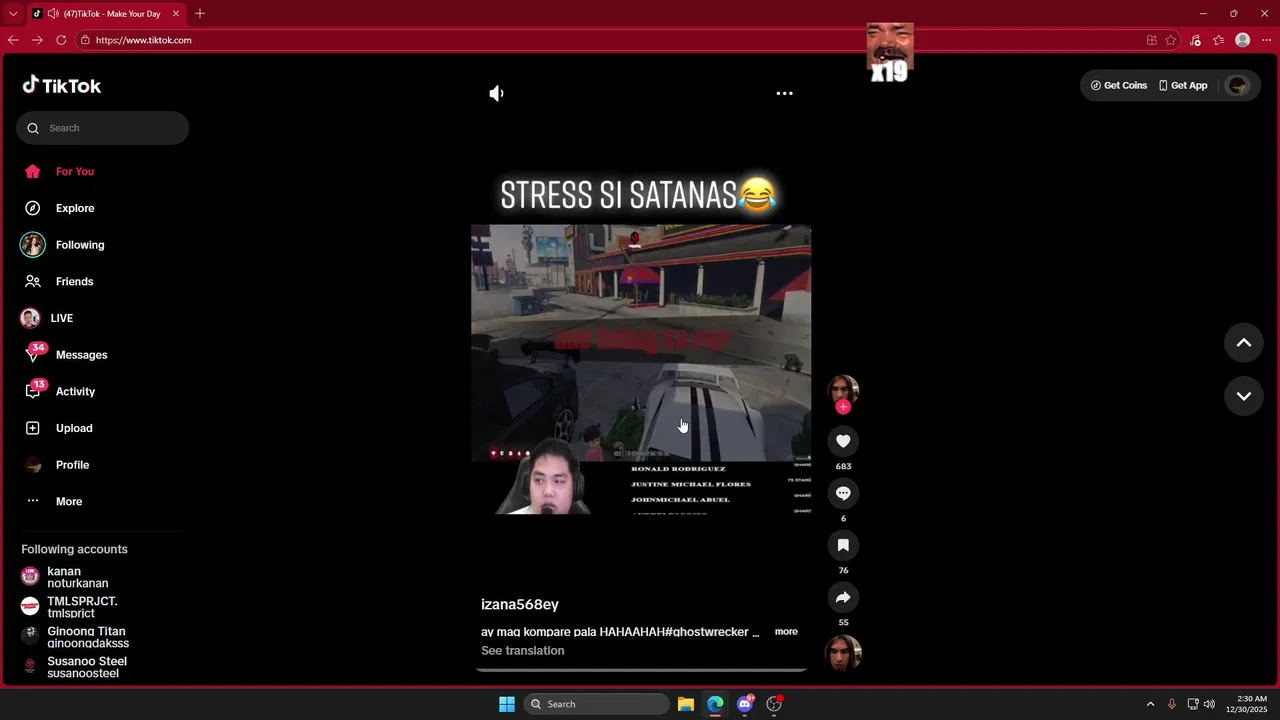Open a new browser tab
1280x720 pixels.
coord(200,14)
